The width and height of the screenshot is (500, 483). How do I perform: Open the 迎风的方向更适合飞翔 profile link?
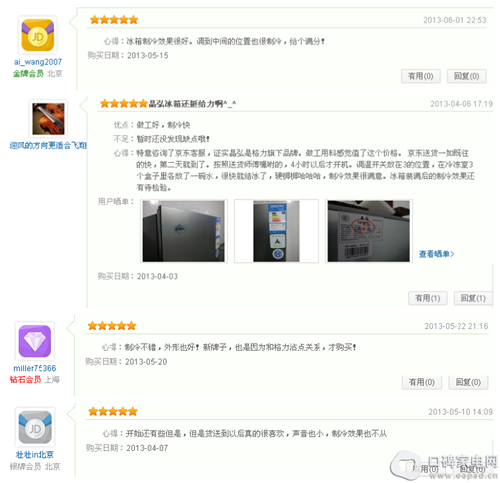coord(48,145)
